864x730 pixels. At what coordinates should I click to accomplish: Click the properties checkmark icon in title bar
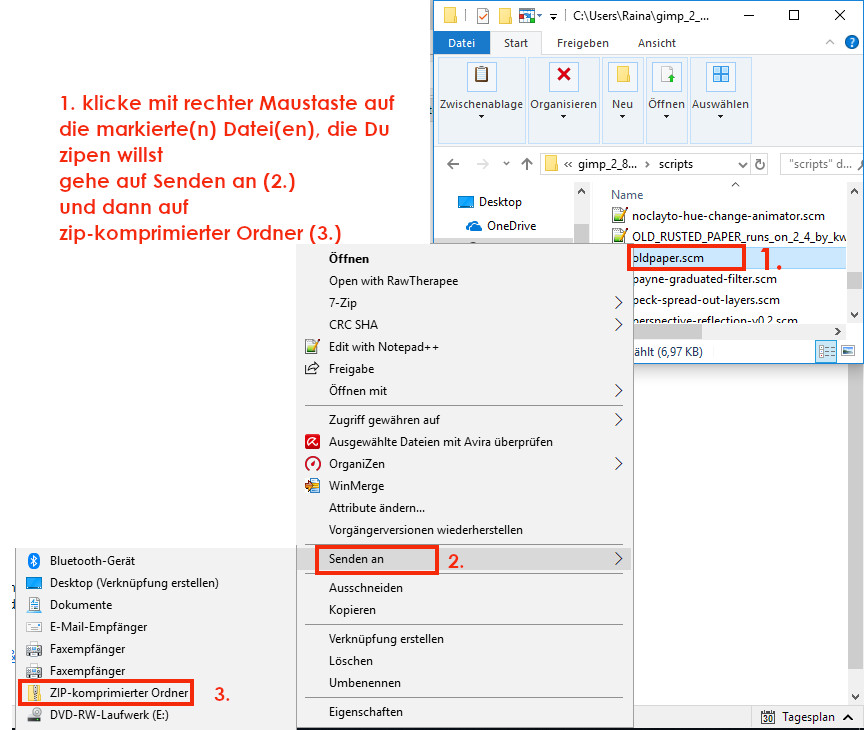click(x=483, y=16)
